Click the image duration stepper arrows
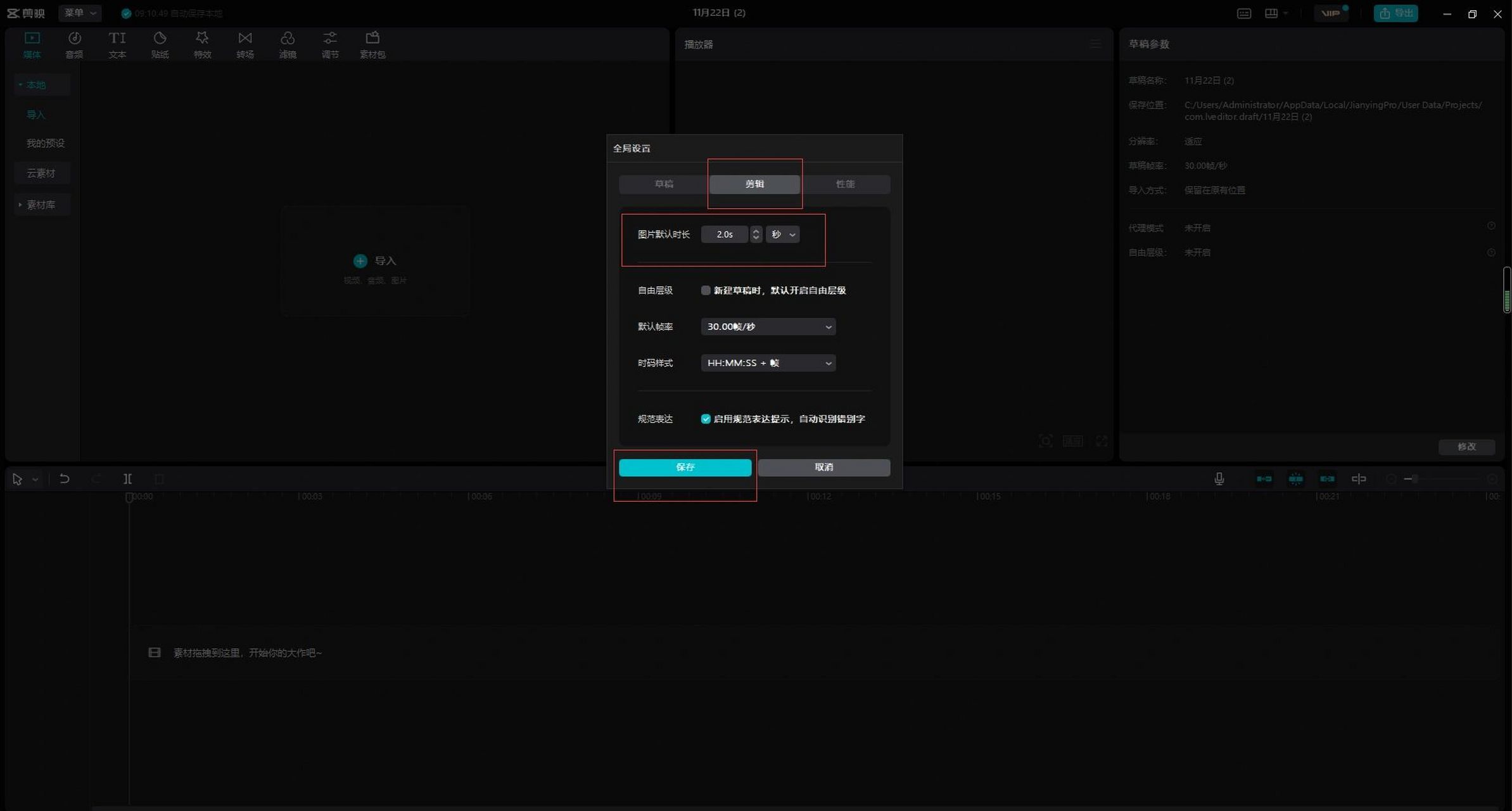 pyautogui.click(x=756, y=234)
